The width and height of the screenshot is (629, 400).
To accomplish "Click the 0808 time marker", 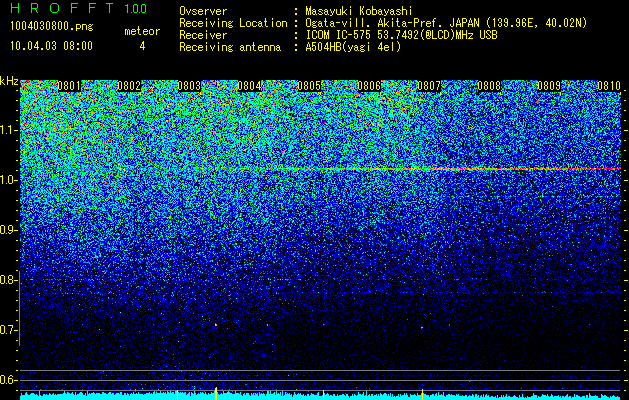I will 489,86.
